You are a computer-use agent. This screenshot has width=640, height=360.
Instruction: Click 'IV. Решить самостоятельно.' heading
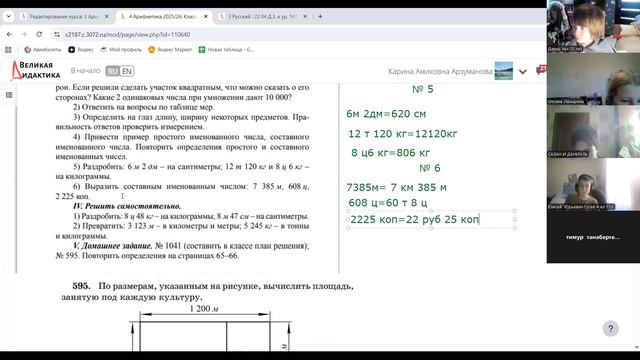(x=127, y=206)
